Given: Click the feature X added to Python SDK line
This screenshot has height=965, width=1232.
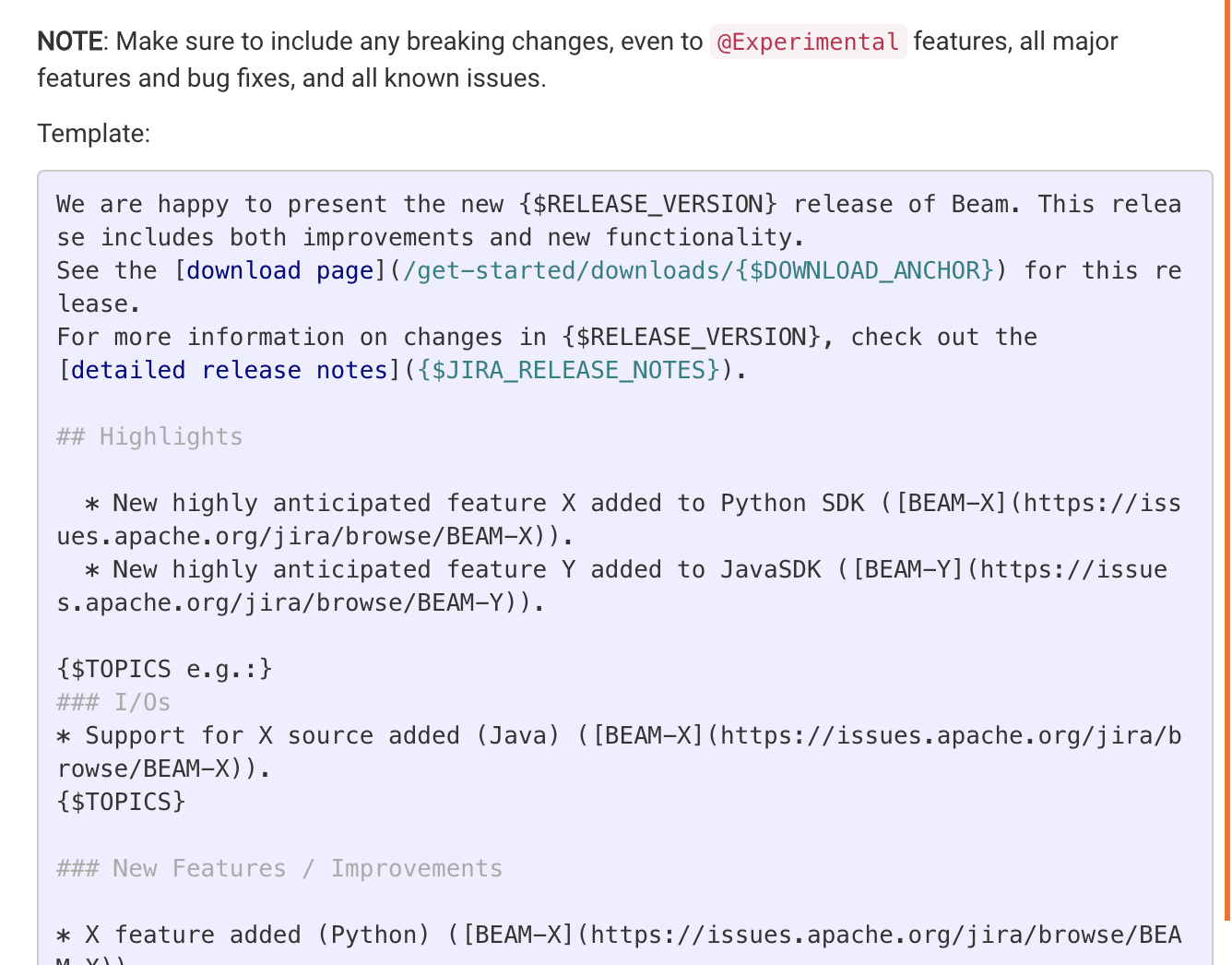Looking at the screenshot, I should (x=619, y=519).
